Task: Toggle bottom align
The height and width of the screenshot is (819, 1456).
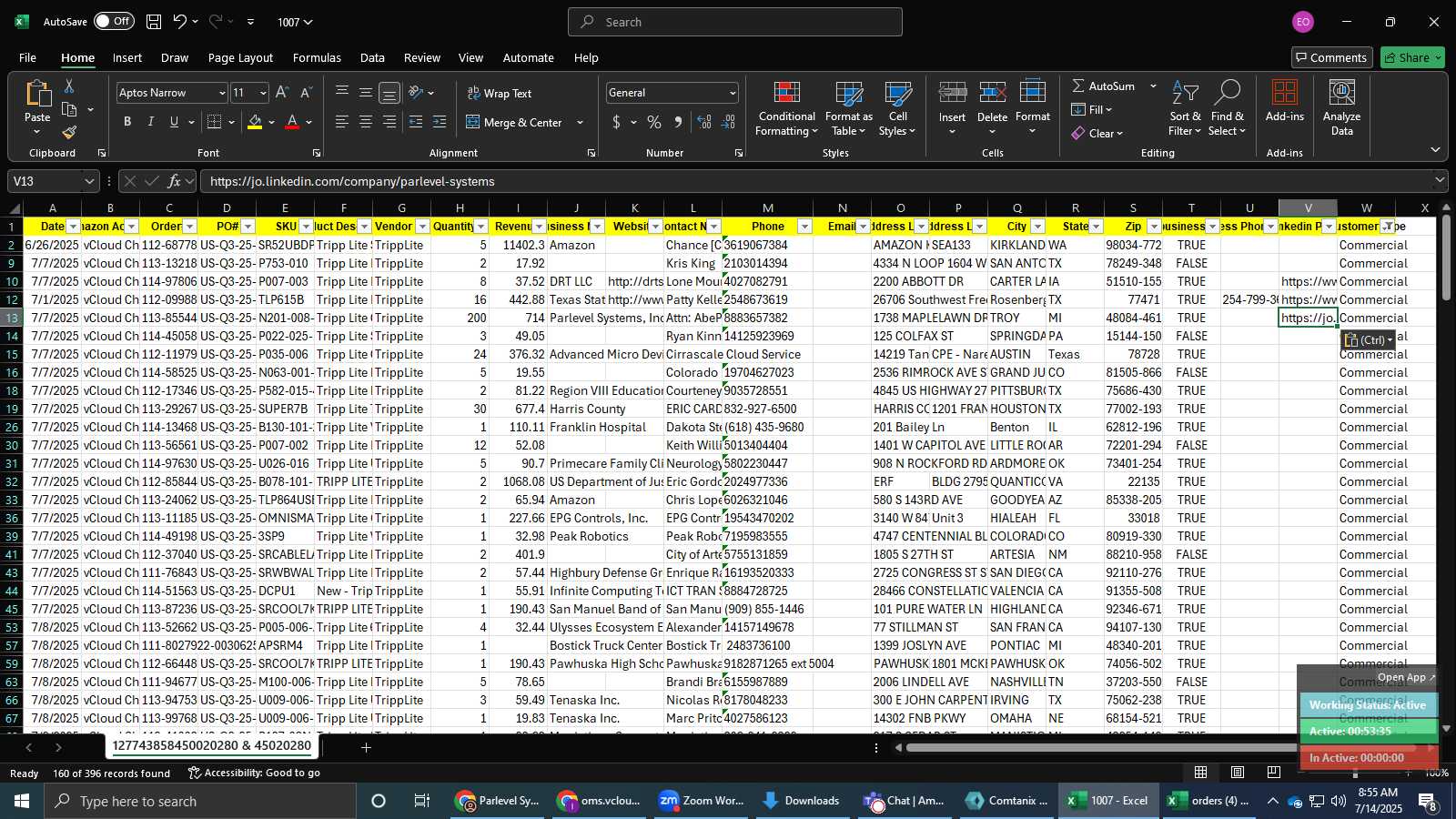Action: pos(389,93)
